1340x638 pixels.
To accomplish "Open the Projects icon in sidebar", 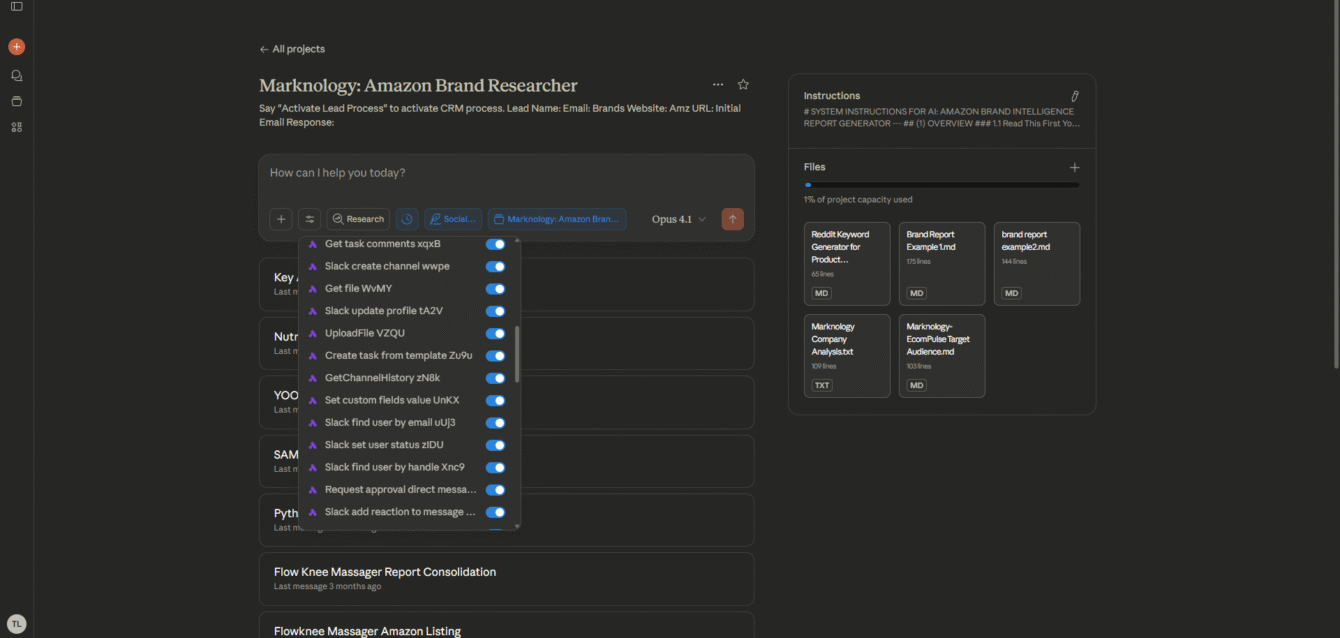I will [x=16, y=101].
